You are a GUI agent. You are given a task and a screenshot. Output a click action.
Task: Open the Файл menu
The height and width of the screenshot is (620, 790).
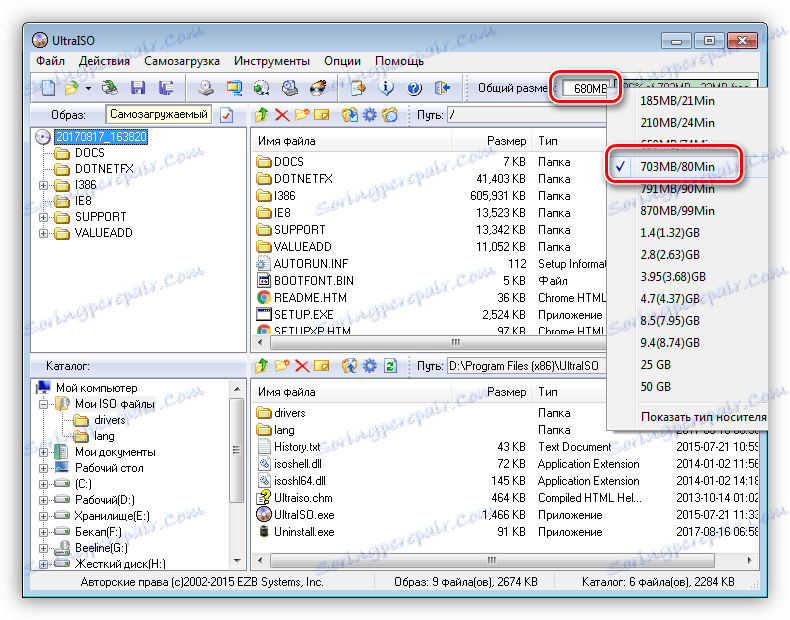(x=50, y=61)
